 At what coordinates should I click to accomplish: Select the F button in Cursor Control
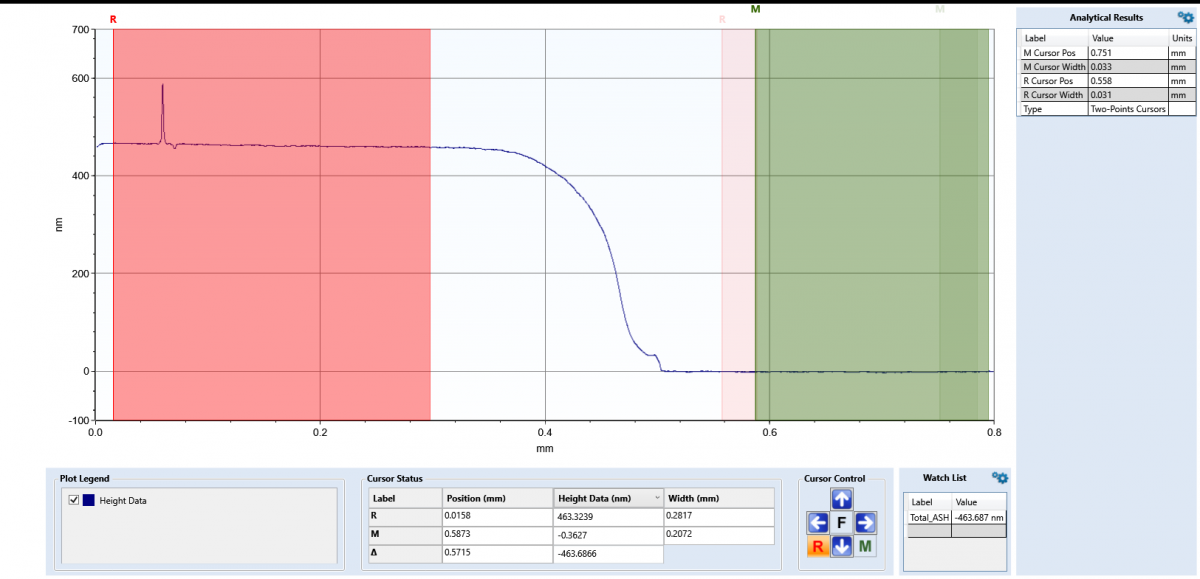click(842, 522)
